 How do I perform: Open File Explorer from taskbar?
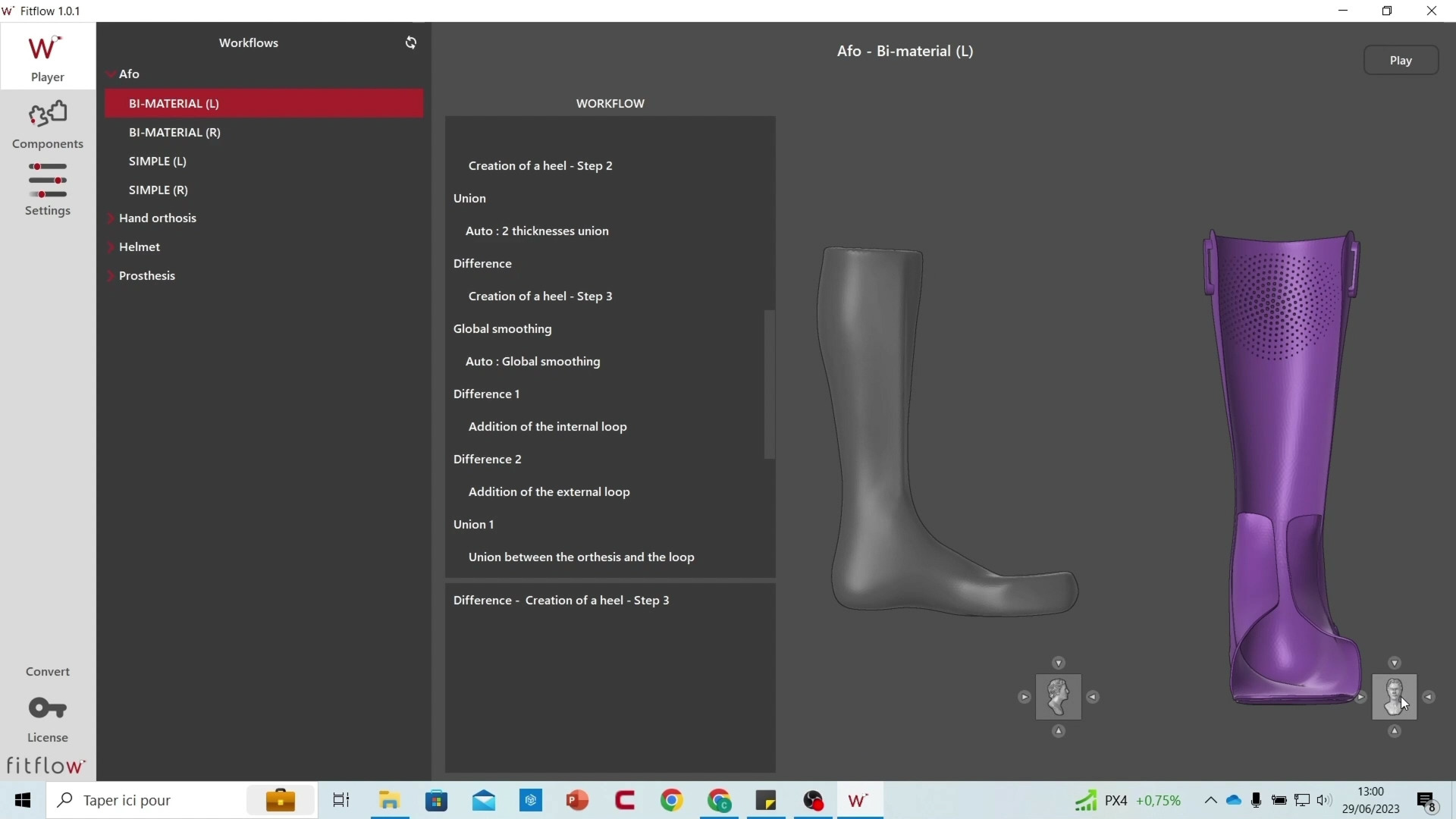point(390,800)
